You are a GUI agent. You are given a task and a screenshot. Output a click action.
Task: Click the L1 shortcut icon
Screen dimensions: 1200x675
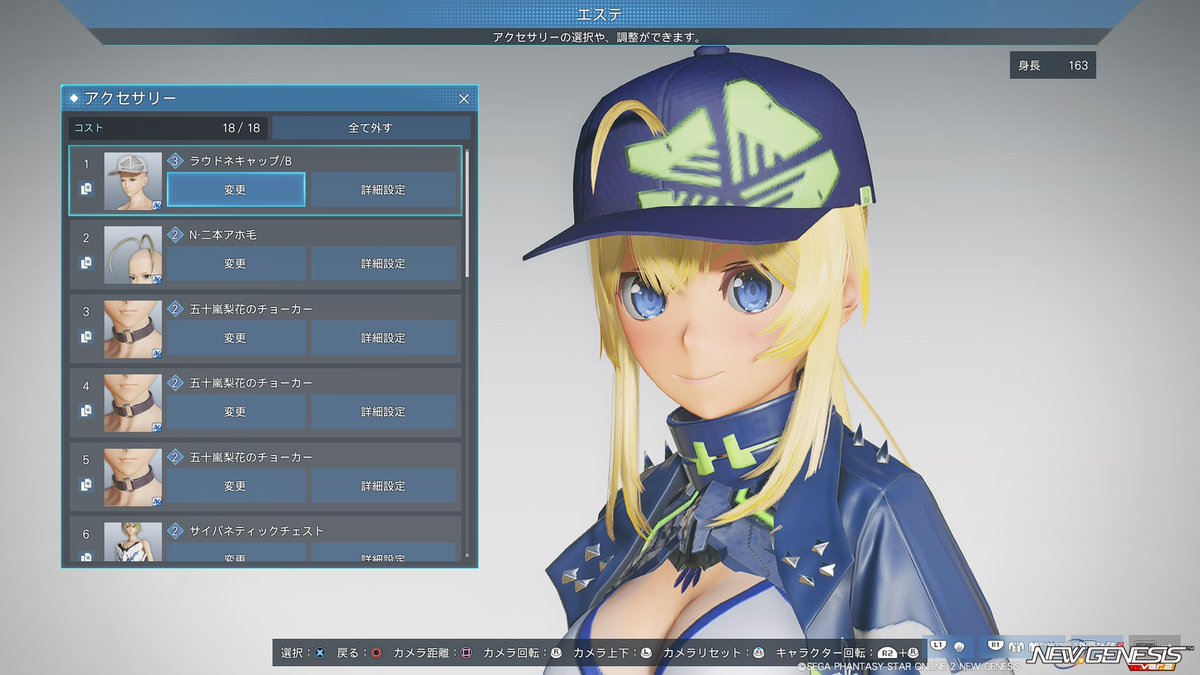(938, 645)
